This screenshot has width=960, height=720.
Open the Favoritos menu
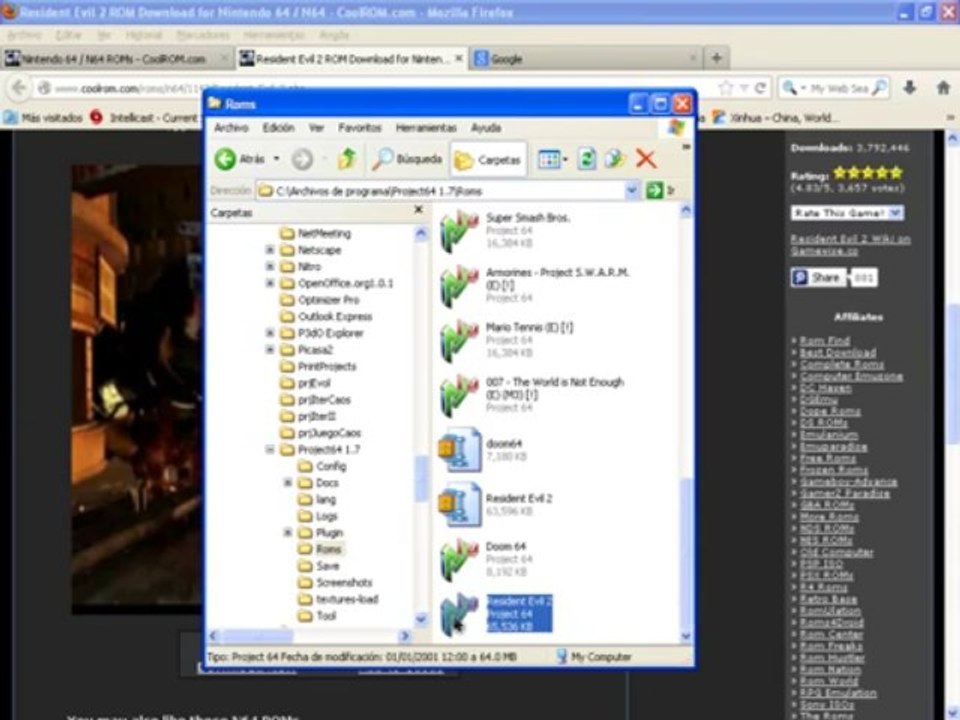[x=359, y=127]
